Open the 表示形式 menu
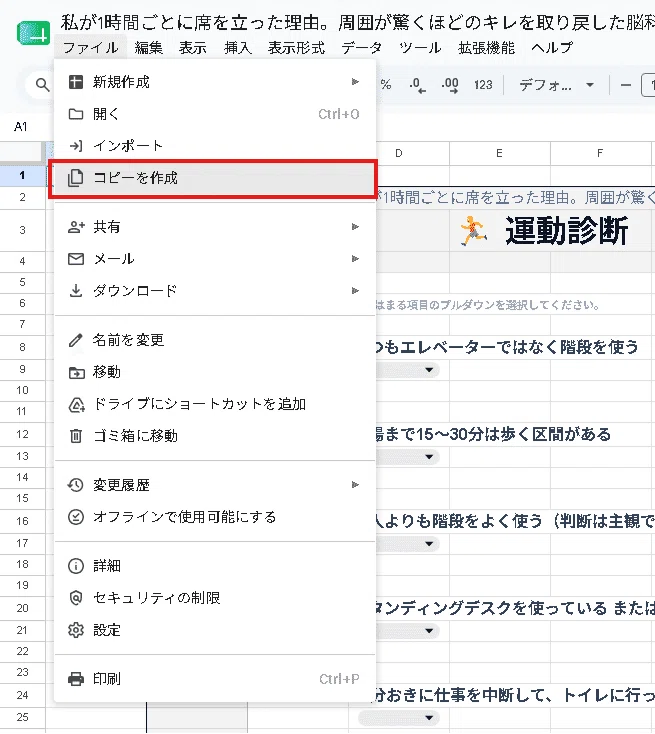 [x=296, y=47]
